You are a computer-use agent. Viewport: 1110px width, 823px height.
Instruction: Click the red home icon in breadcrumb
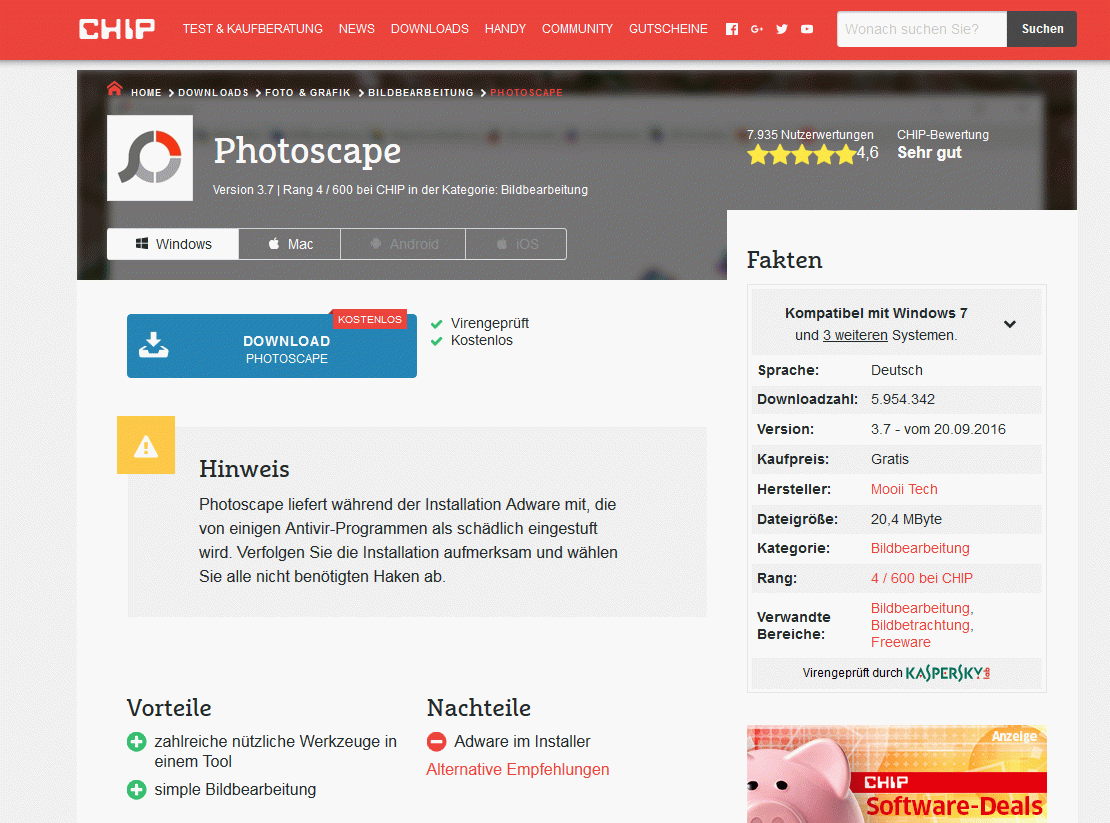coord(115,88)
